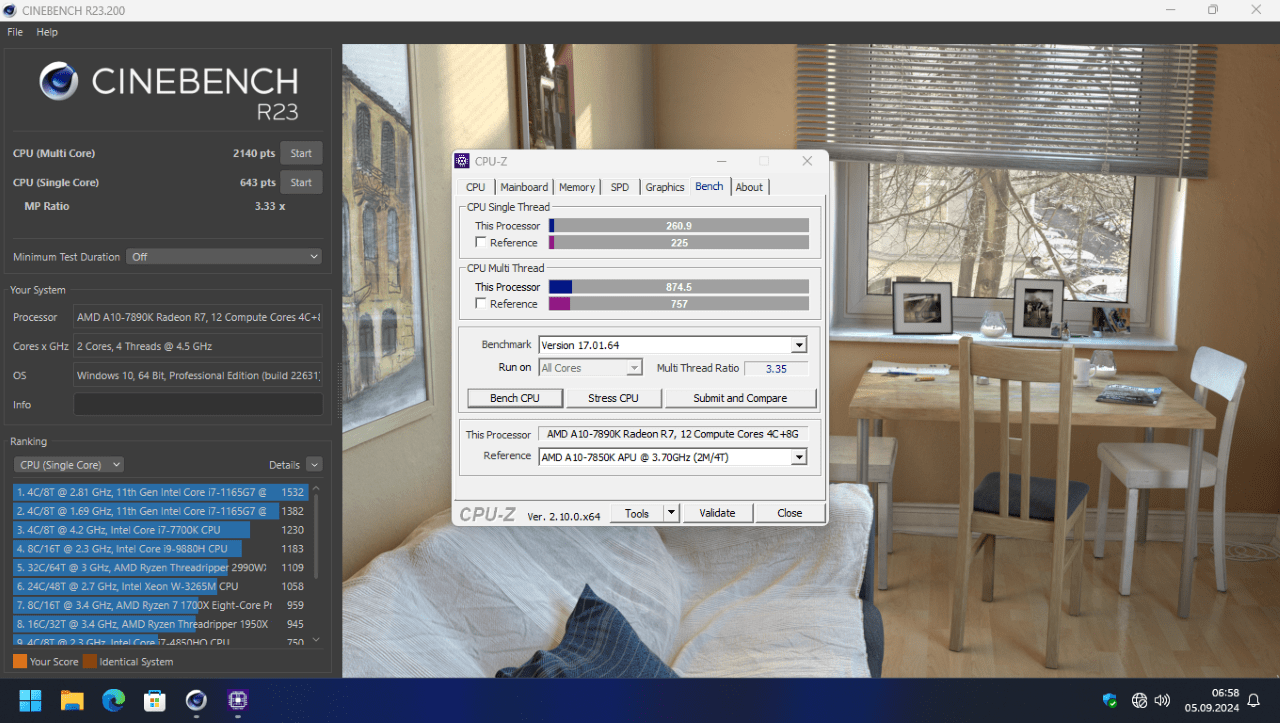Open the Tools dropdown arrow in CPU-Z
The image size is (1280, 723).
[672, 513]
